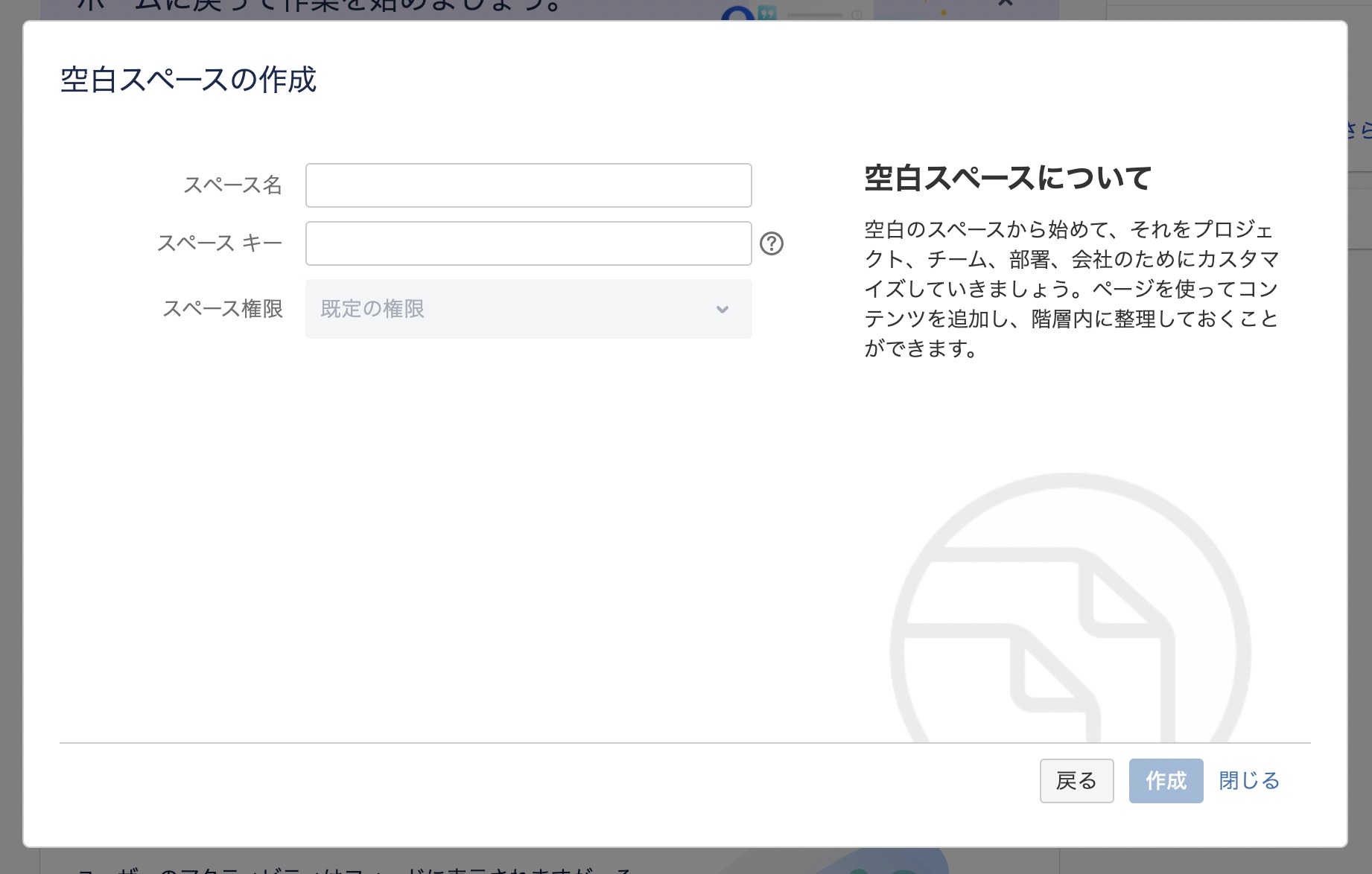Screen dimensions: 1372x874
Task: Click the 空白スペースについて heading
Action: [1006, 178]
